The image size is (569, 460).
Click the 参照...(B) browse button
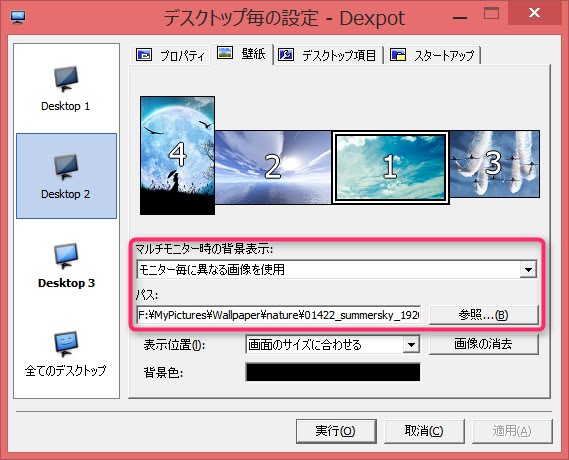[x=483, y=315]
